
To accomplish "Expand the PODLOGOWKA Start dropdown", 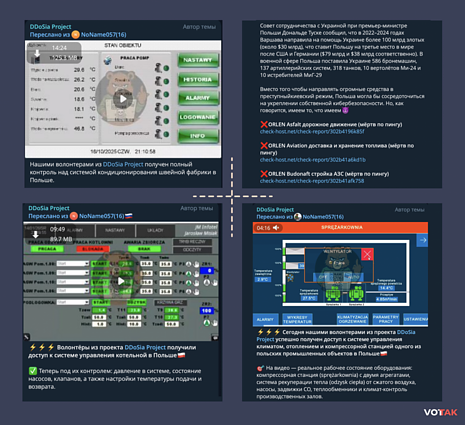I will pyautogui.click(x=73, y=302).
